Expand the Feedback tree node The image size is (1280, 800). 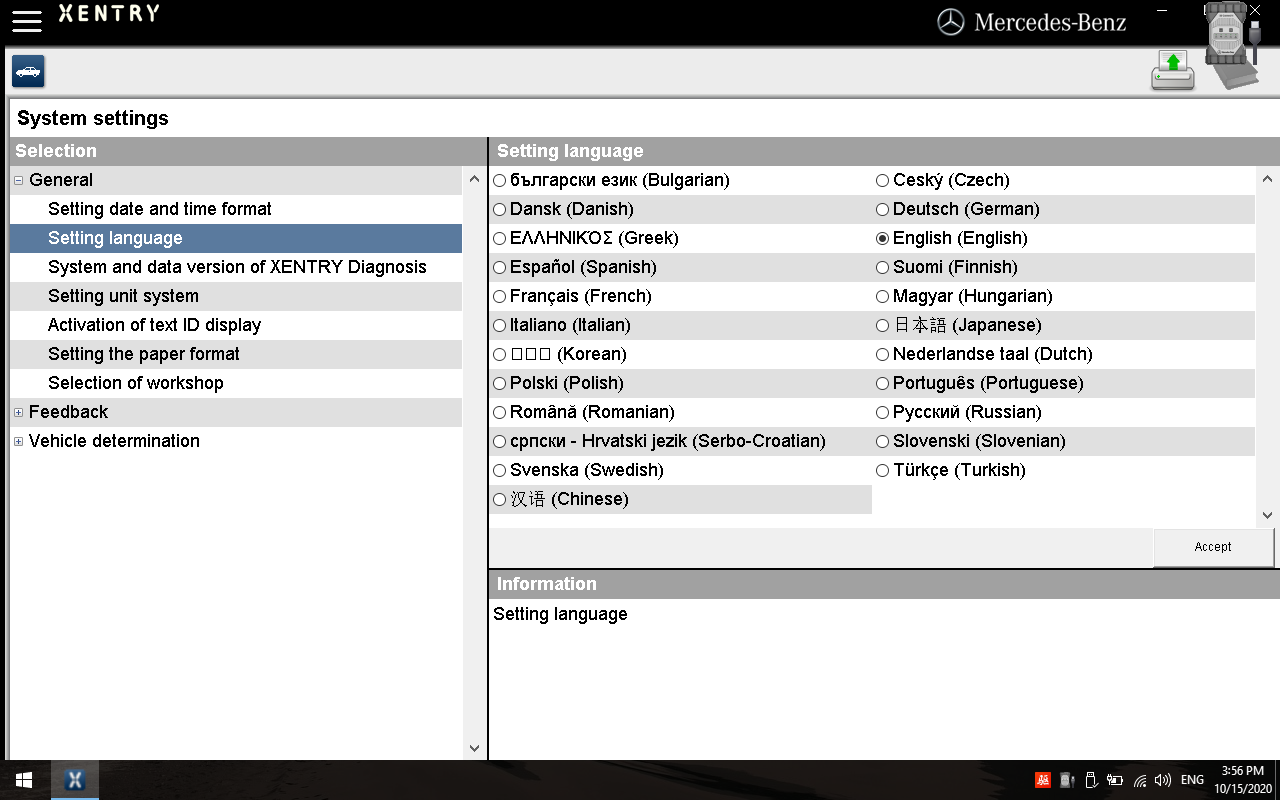click(19, 413)
